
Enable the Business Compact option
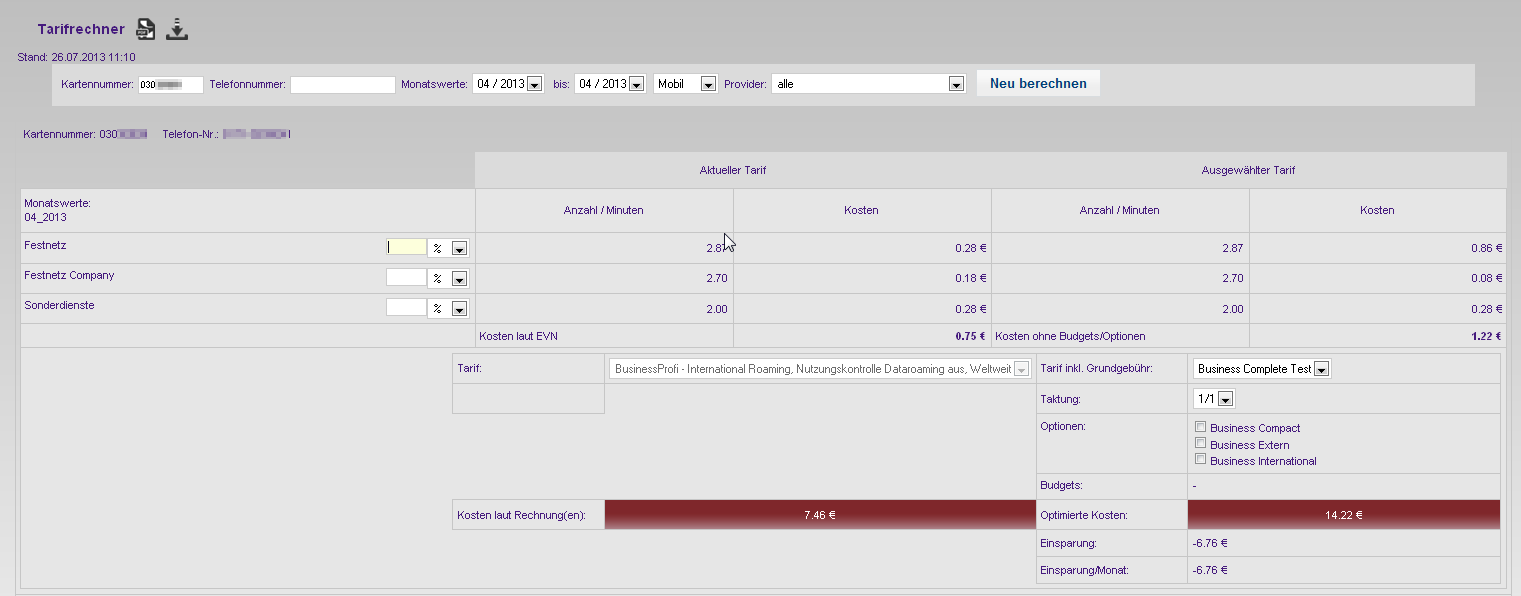pyautogui.click(x=1201, y=428)
